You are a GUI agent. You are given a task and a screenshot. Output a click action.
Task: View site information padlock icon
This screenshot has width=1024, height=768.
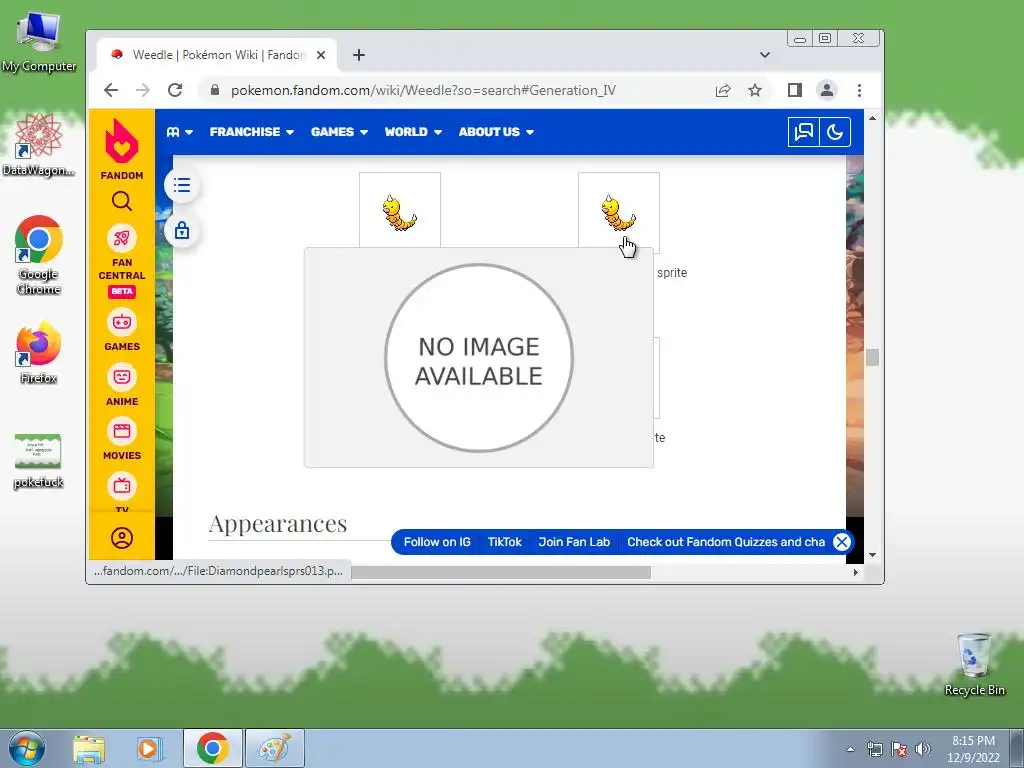(x=215, y=90)
